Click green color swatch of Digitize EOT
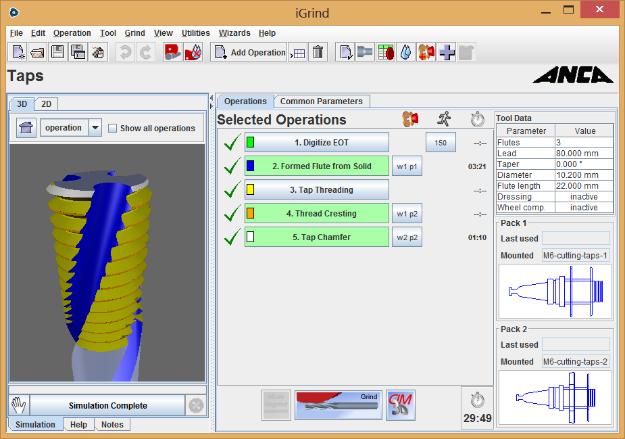This screenshot has height=439, width=625. [x=250, y=142]
